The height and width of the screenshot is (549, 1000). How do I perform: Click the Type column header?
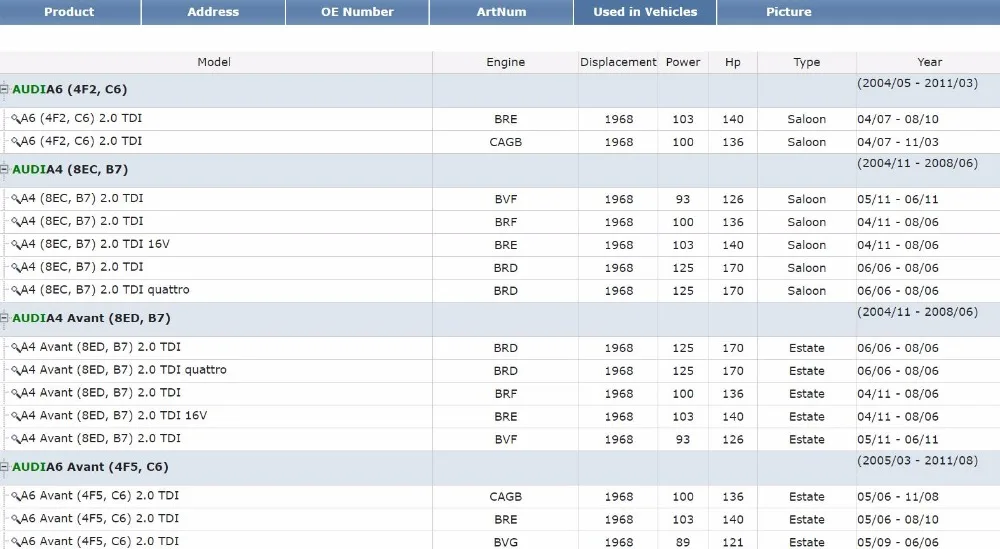coord(807,62)
